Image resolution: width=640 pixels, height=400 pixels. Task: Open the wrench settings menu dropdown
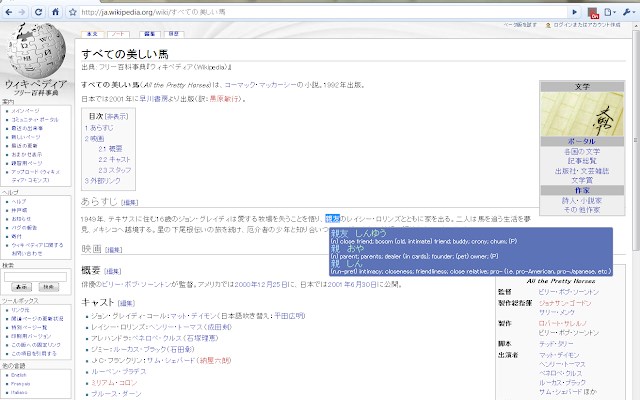click(x=629, y=12)
